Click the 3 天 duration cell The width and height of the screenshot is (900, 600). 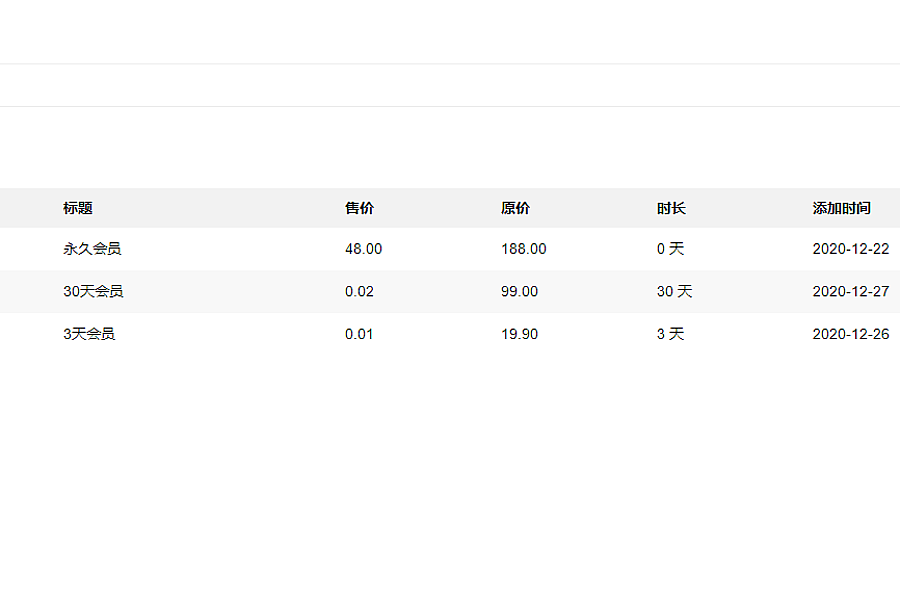point(670,334)
